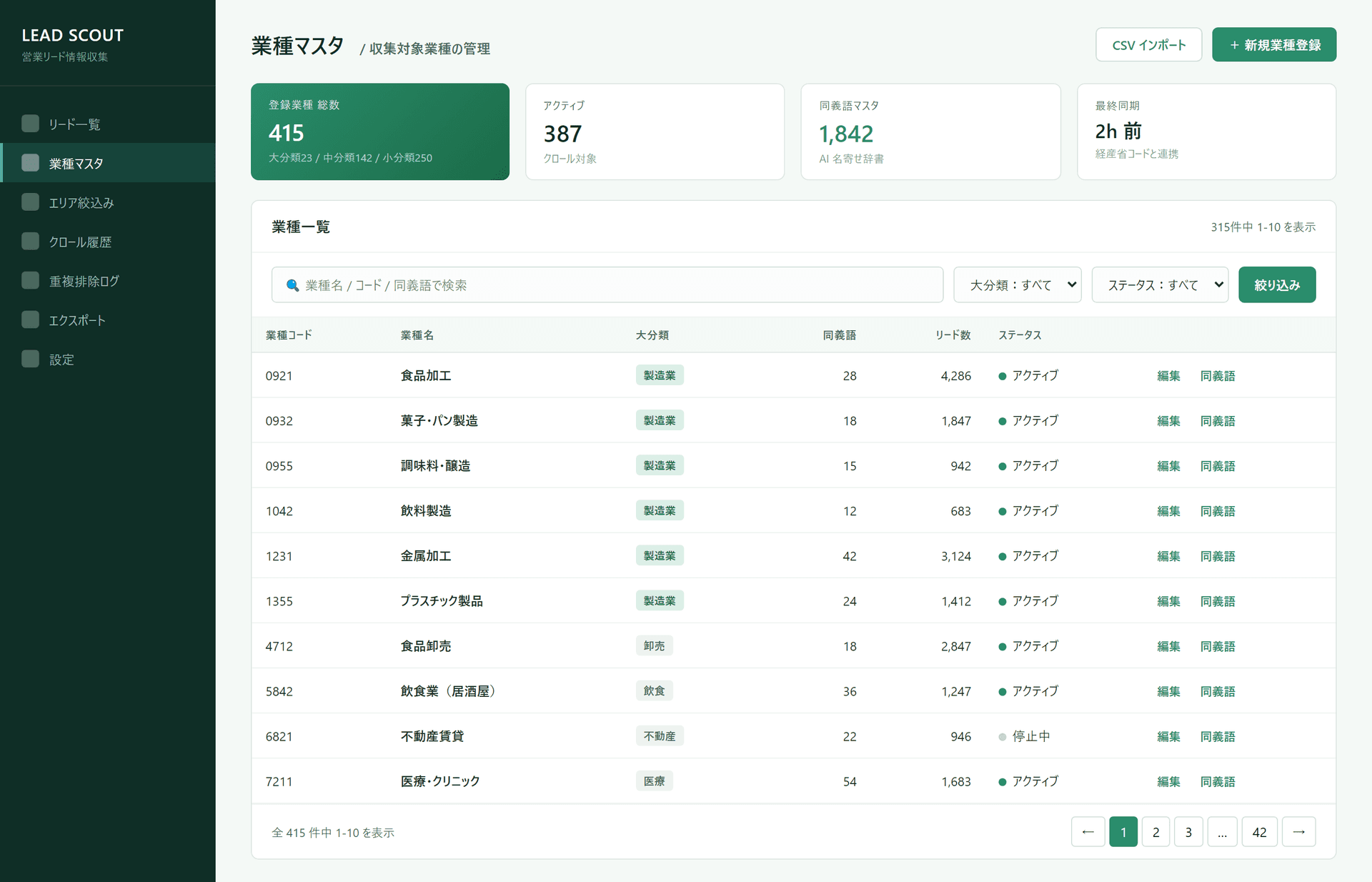The image size is (1372, 882).
Task: Click the icon beside 重複排除ログ in sidebar
Action: point(30,280)
